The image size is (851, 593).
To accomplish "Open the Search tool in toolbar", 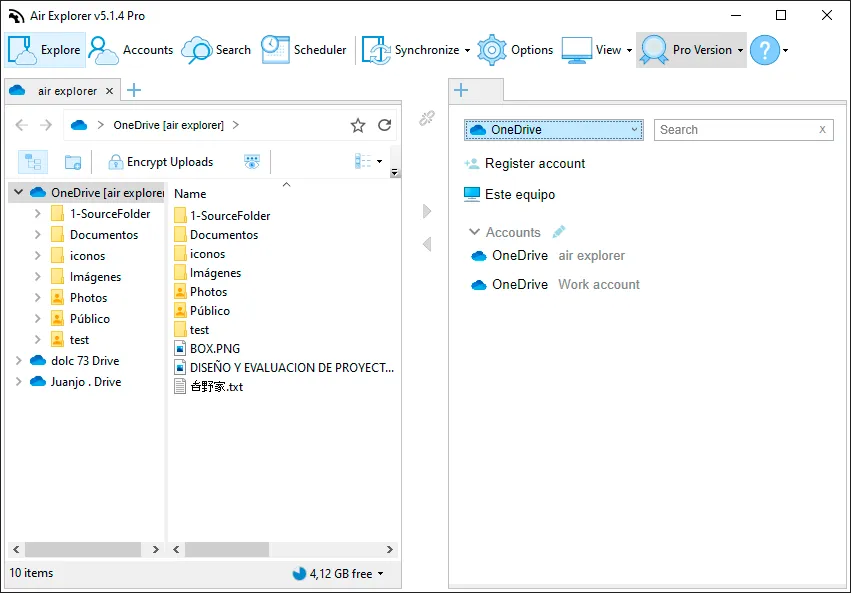I will click(x=217, y=50).
